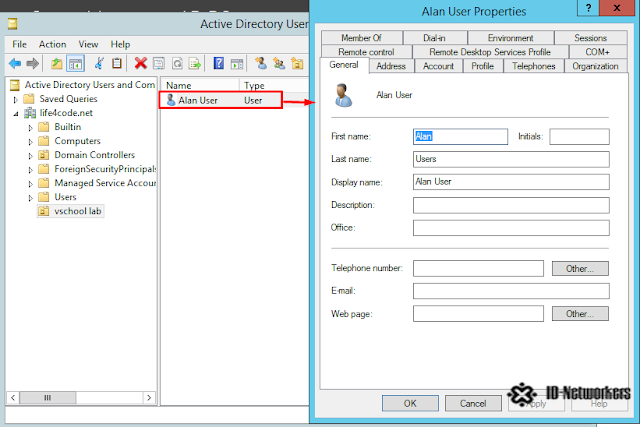Open the Profile tab

[482, 66]
